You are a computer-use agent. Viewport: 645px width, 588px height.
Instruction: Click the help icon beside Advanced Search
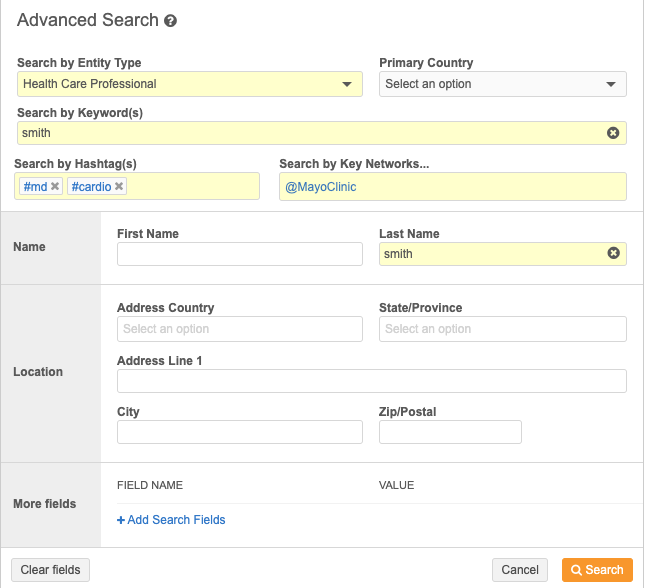171,21
